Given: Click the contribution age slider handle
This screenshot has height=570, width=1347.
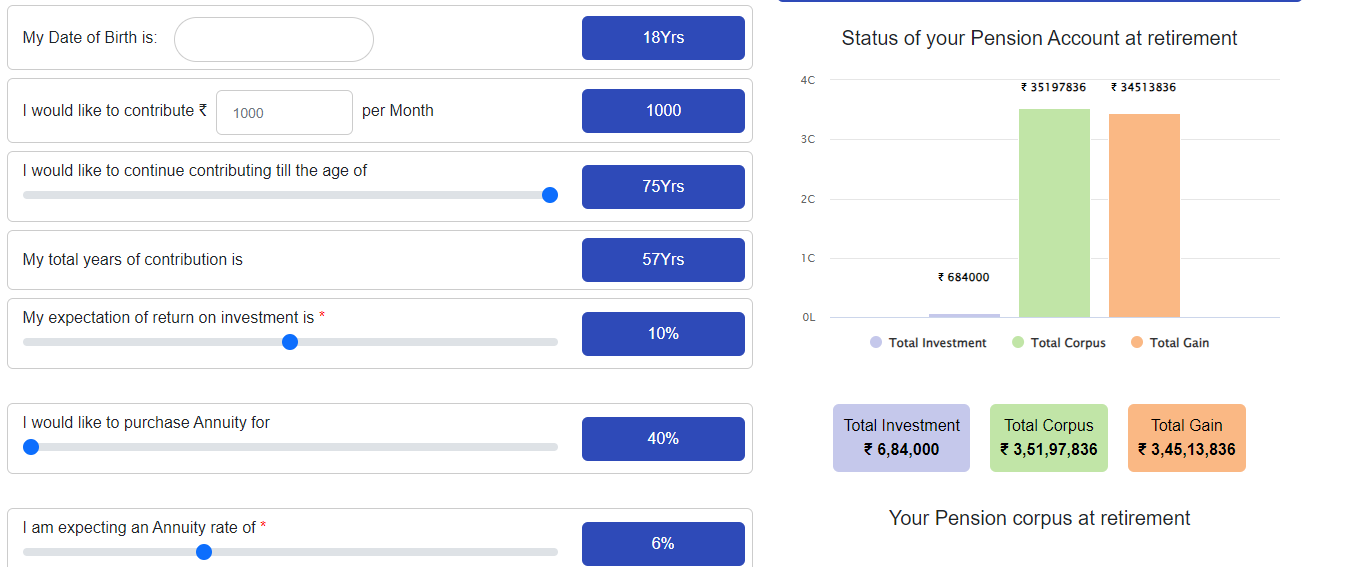Looking at the screenshot, I should tap(549, 195).
